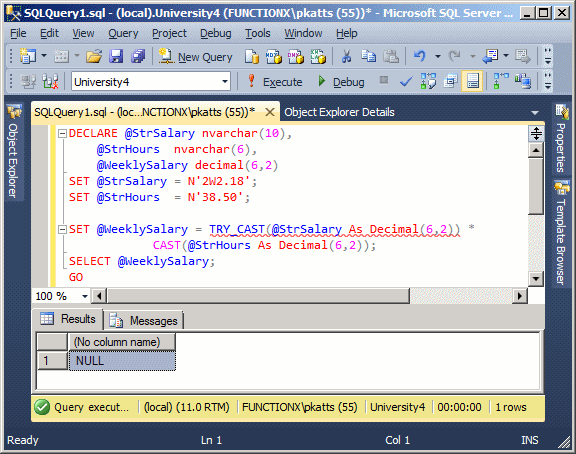Collapse the DECLARE statement block

click(62, 133)
